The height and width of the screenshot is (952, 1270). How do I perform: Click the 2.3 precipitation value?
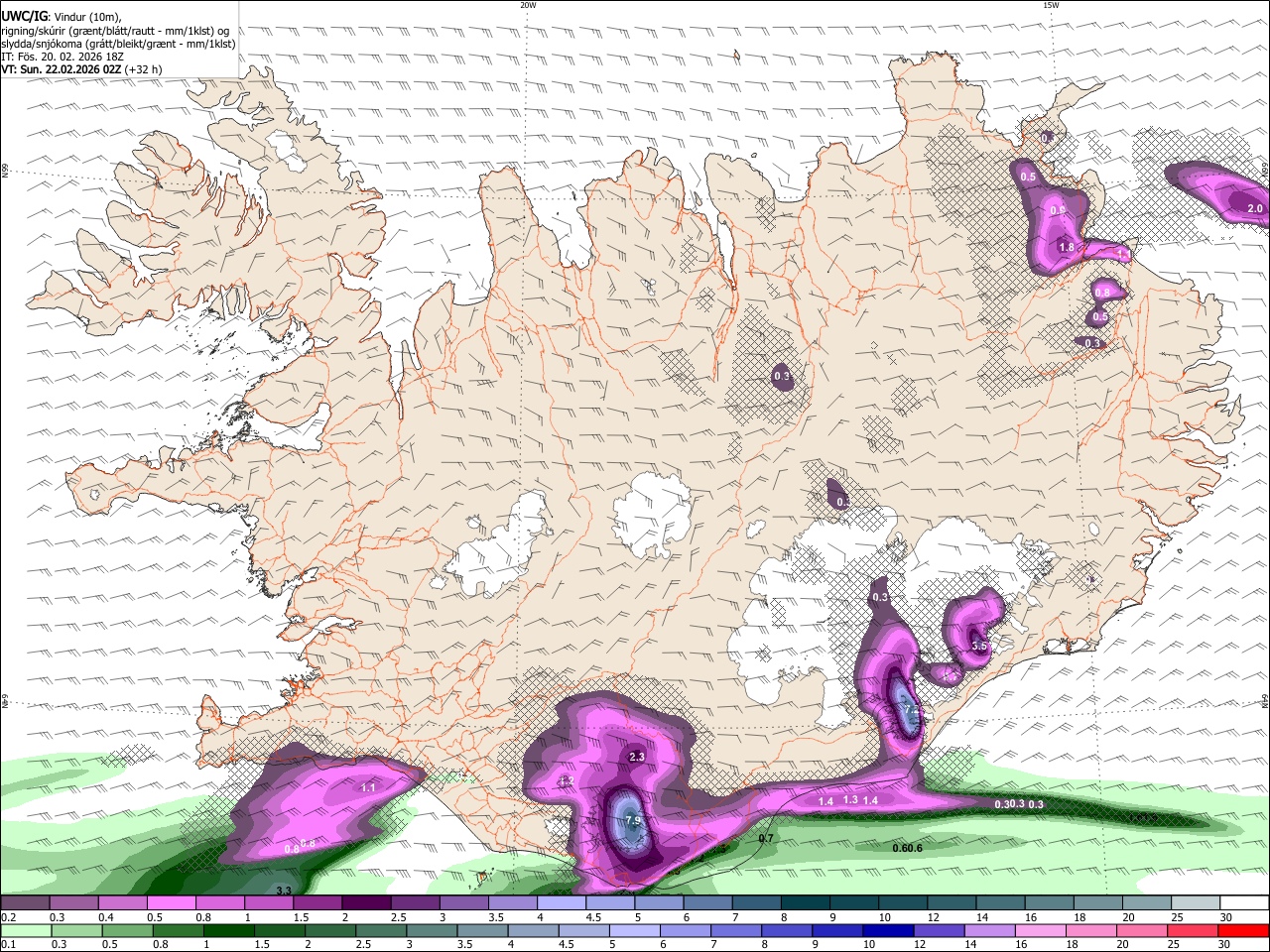[x=637, y=757]
